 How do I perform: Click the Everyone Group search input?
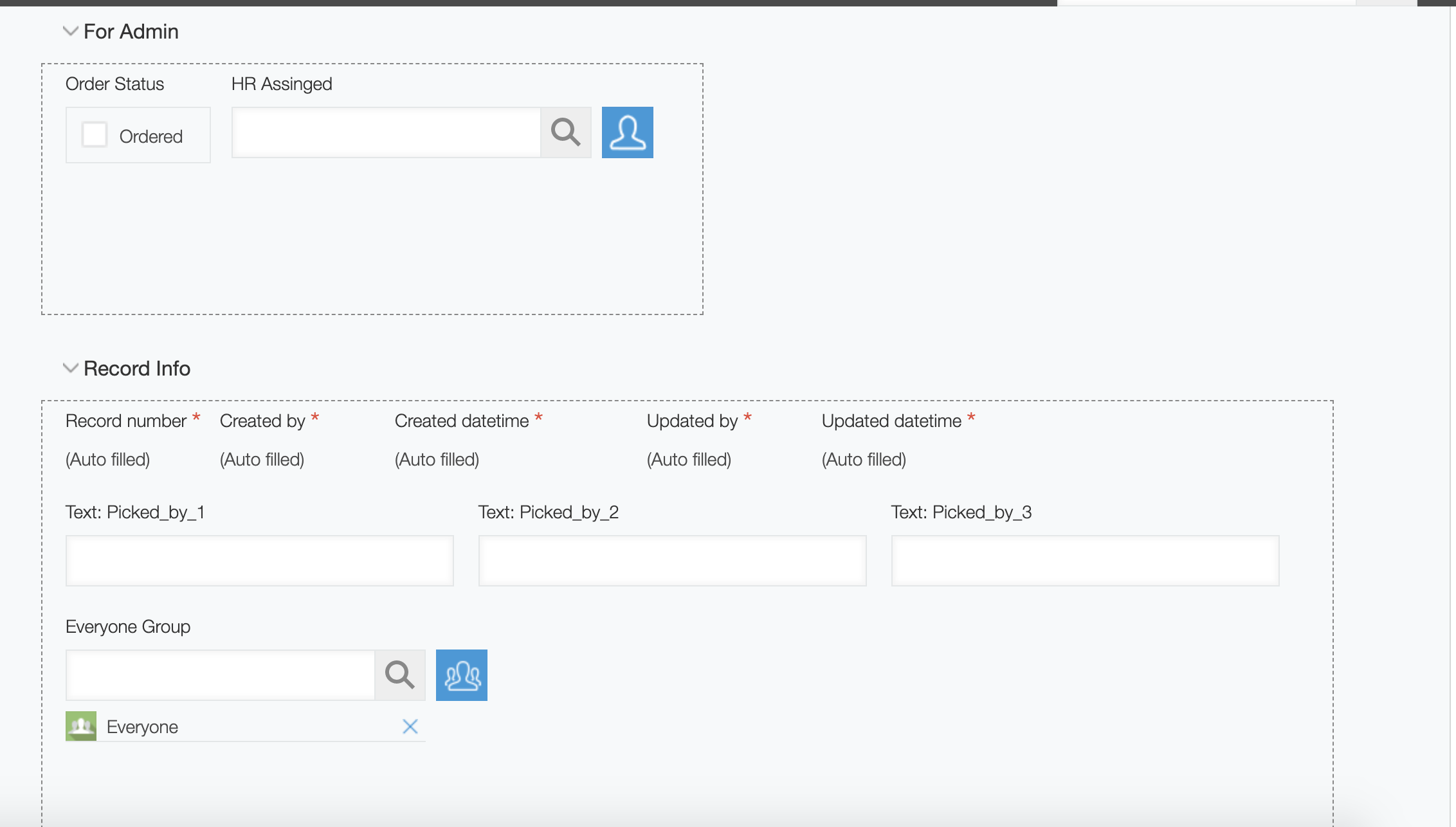coord(220,675)
